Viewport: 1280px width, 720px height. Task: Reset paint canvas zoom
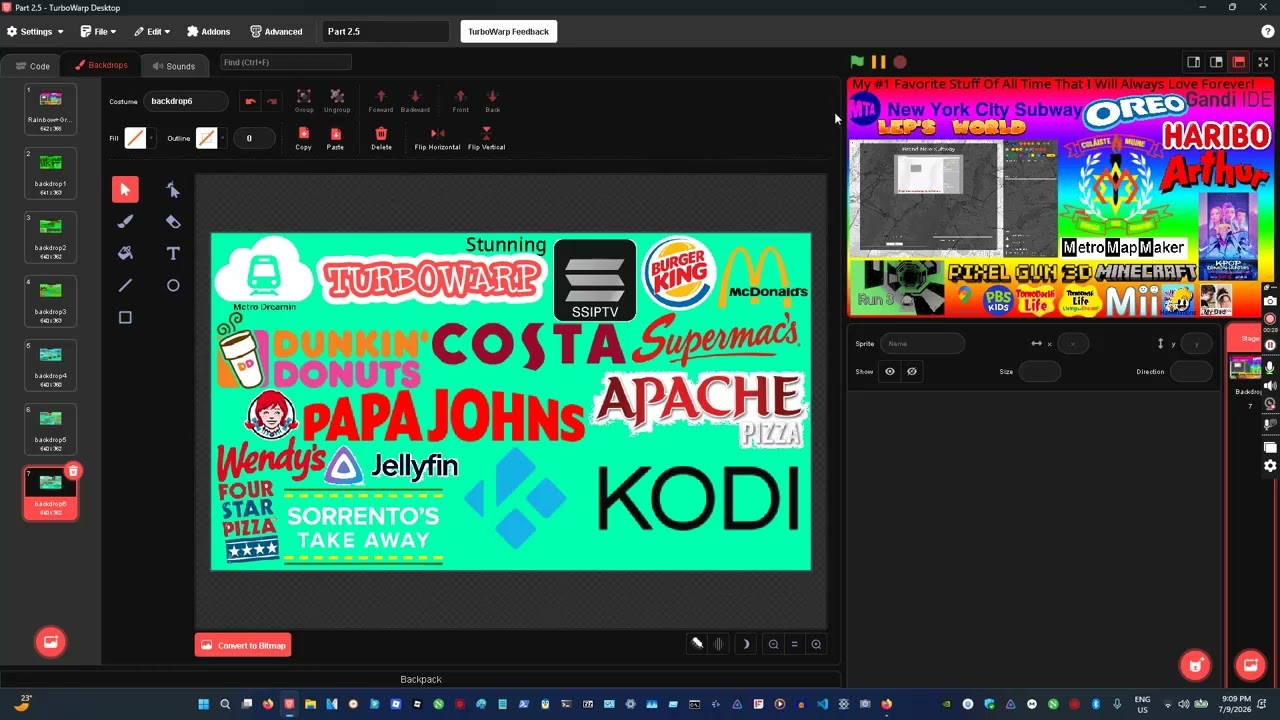795,645
